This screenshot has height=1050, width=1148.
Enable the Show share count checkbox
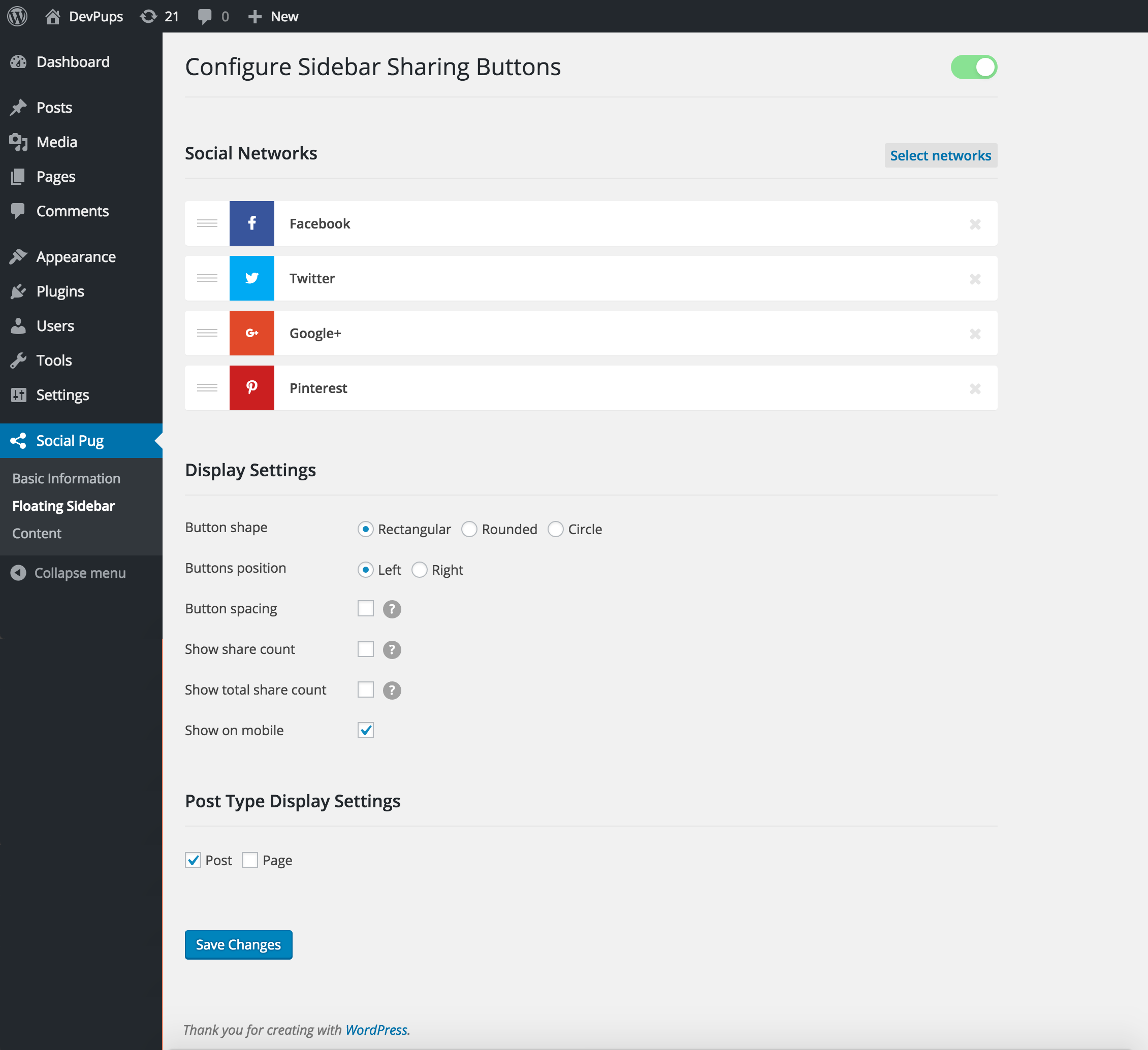tap(366, 649)
